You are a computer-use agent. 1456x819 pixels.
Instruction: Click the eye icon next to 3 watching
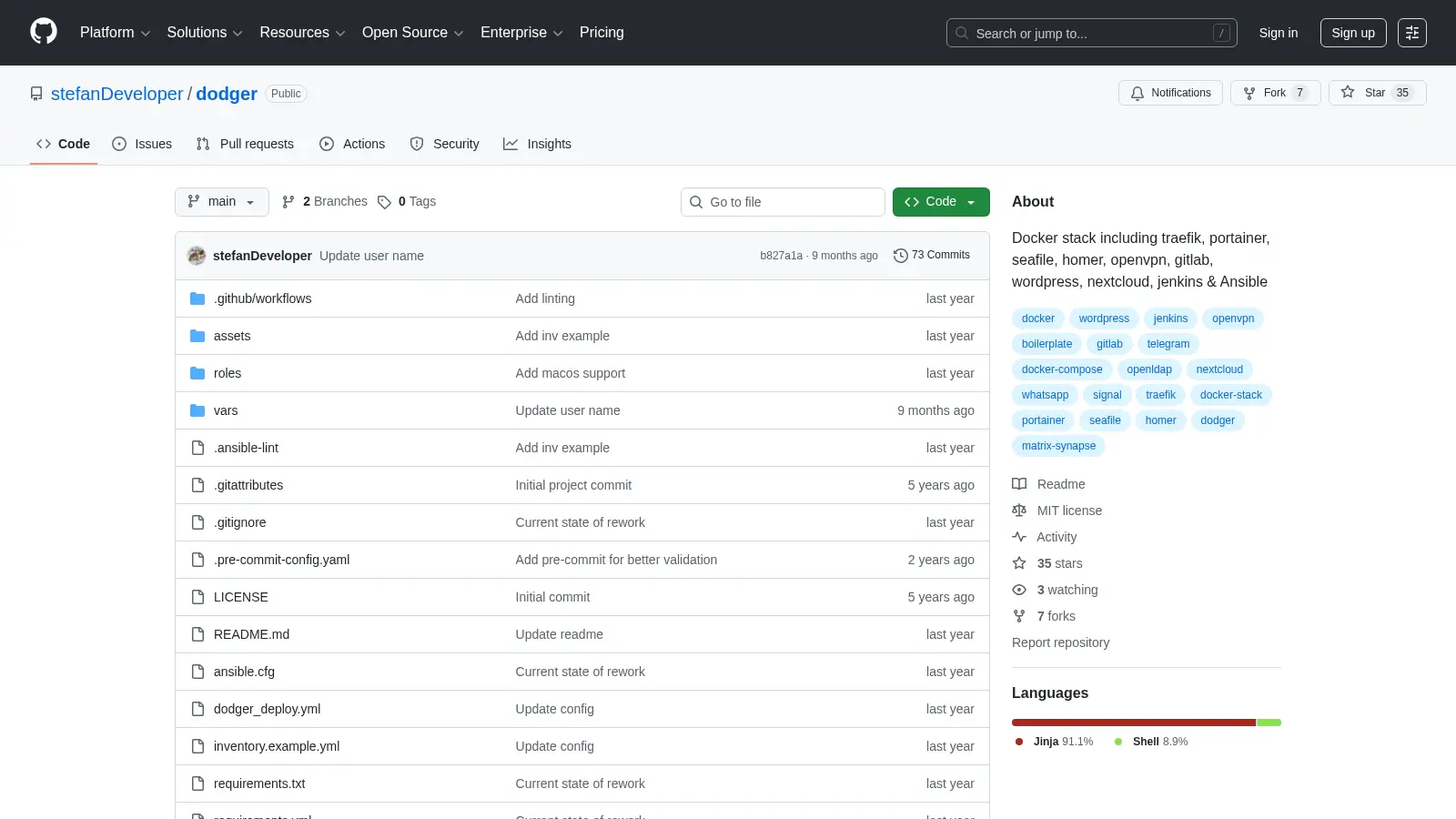point(1019,590)
